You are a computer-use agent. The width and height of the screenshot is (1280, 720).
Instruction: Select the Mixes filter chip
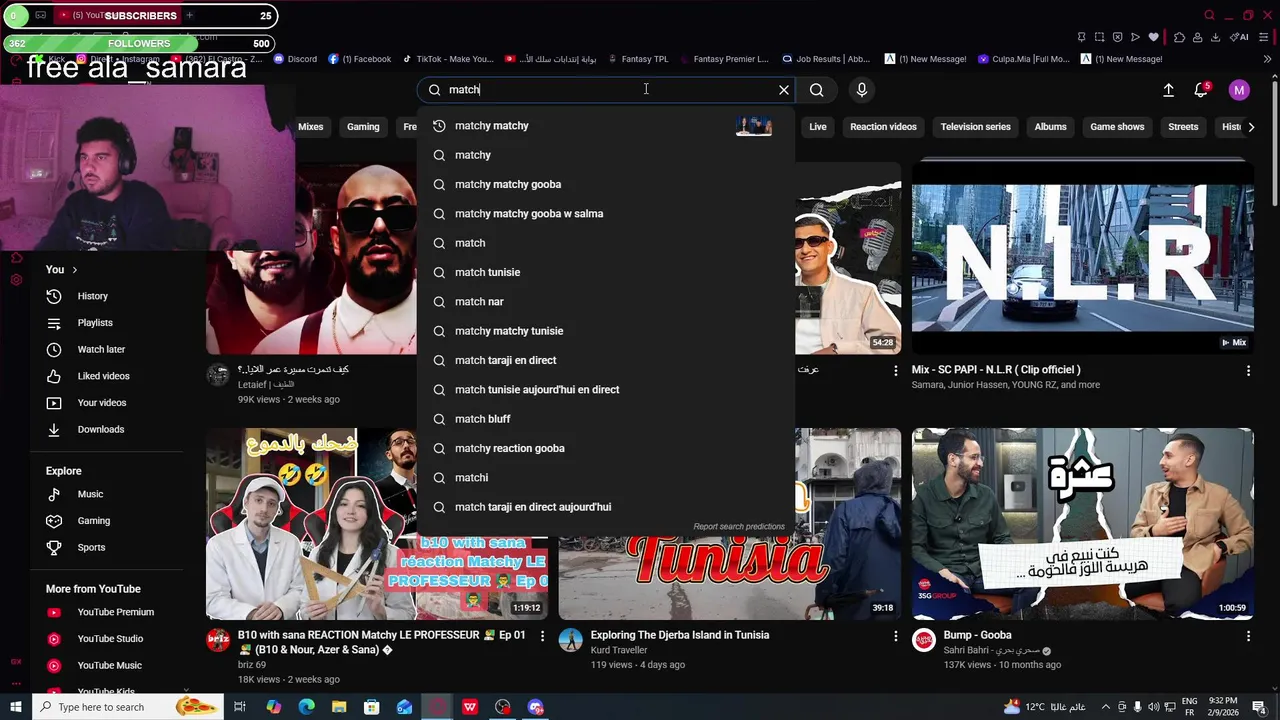pos(311,127)
